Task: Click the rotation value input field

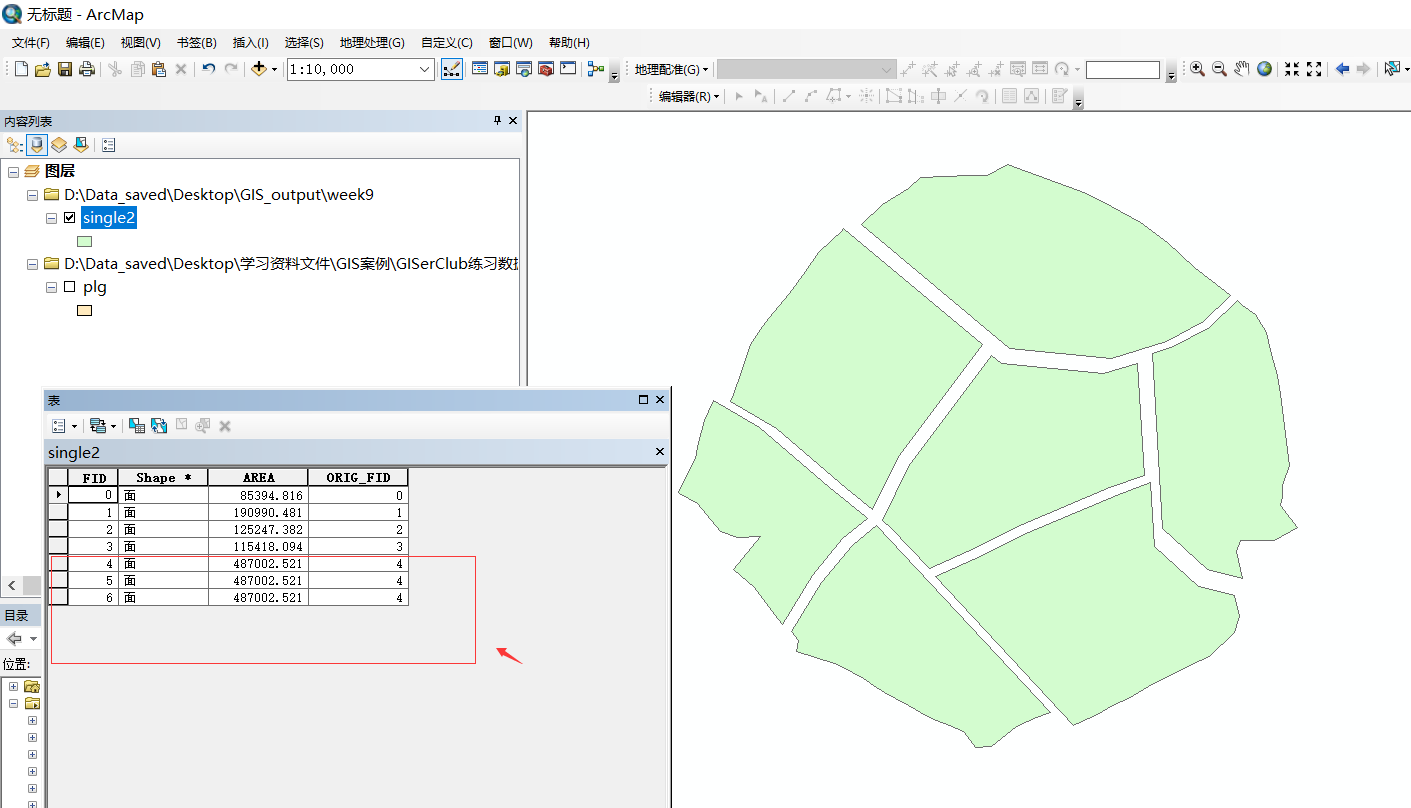Action: 1123,70
